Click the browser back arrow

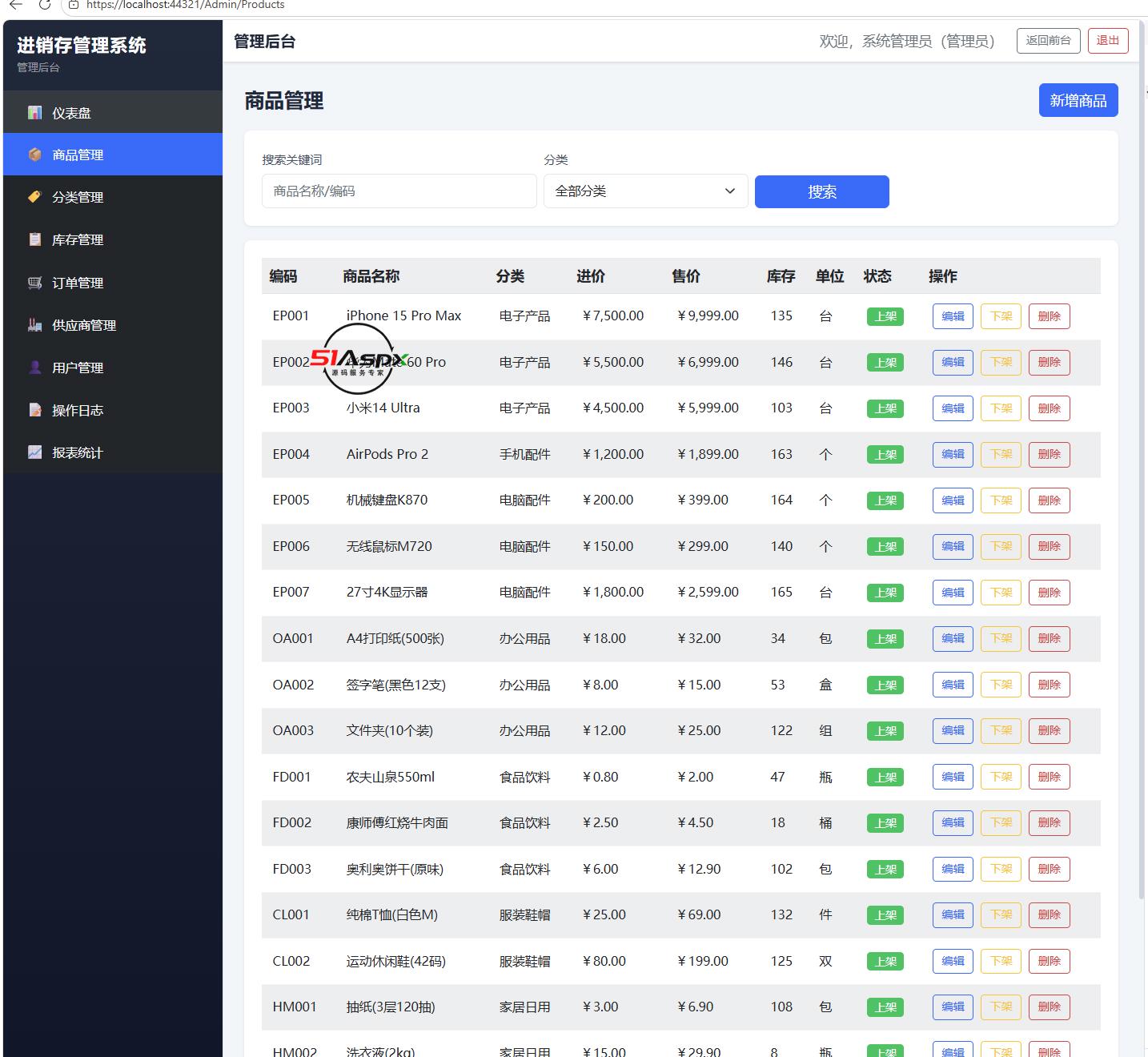coord(15,5)
